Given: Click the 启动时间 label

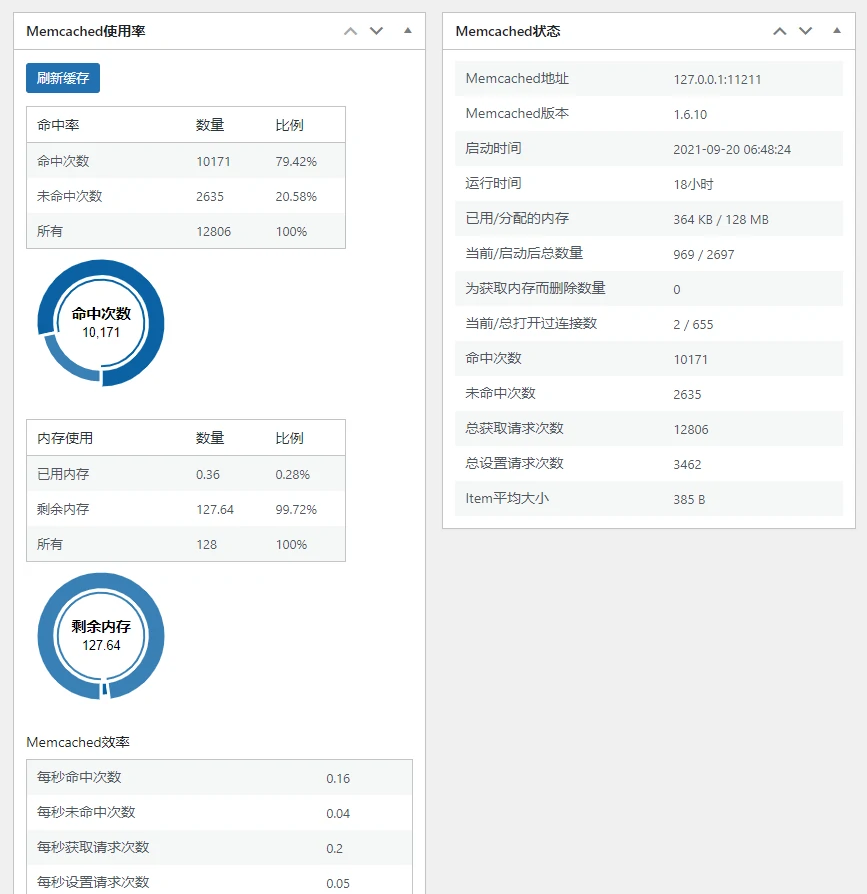Looking at the screenshot, I should 493,148.
